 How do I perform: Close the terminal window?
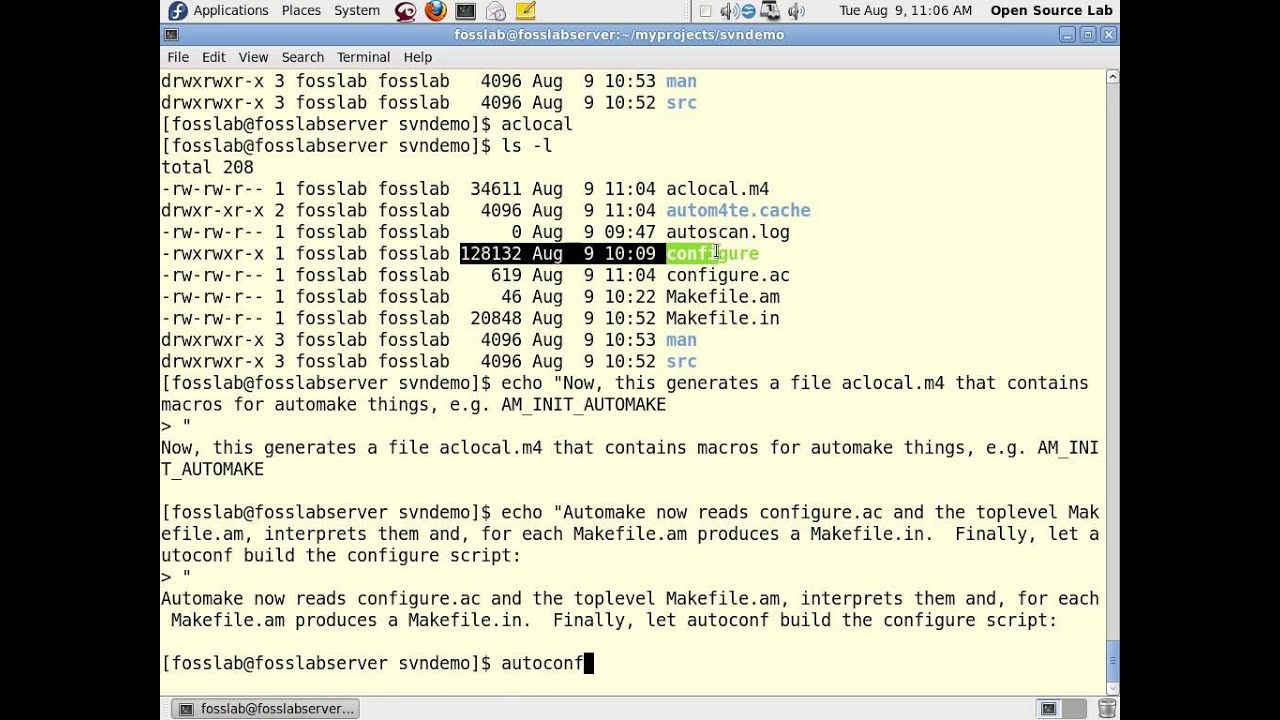(1108, 35)
